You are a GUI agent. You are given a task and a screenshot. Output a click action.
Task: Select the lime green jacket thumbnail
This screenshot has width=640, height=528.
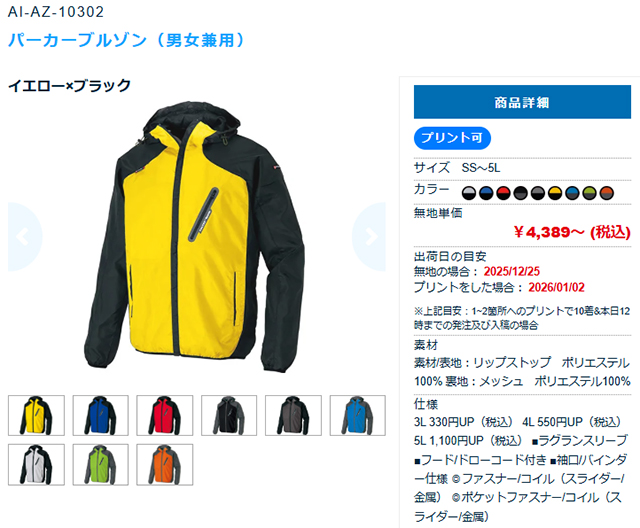tap(101, 465)
